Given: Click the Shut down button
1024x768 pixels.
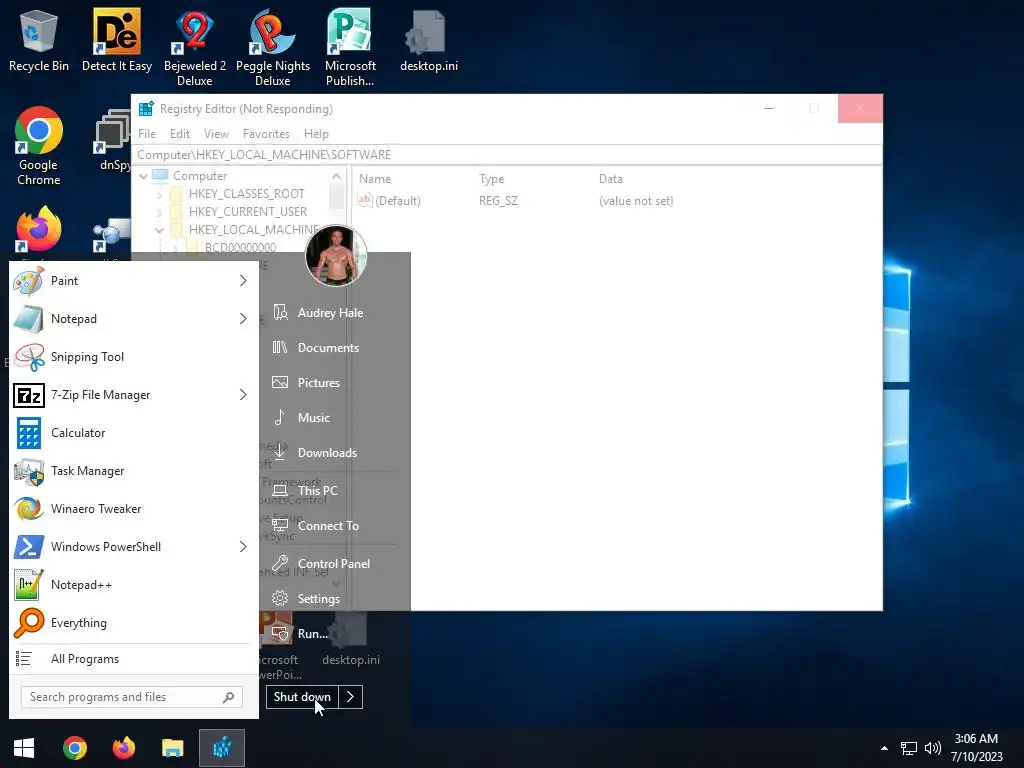Looking at the screenshot, I should (302, 697).
